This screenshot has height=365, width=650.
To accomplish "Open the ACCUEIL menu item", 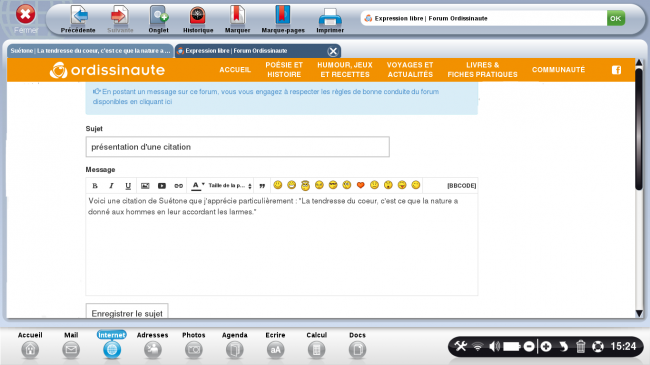I will (x=235, y=70).
